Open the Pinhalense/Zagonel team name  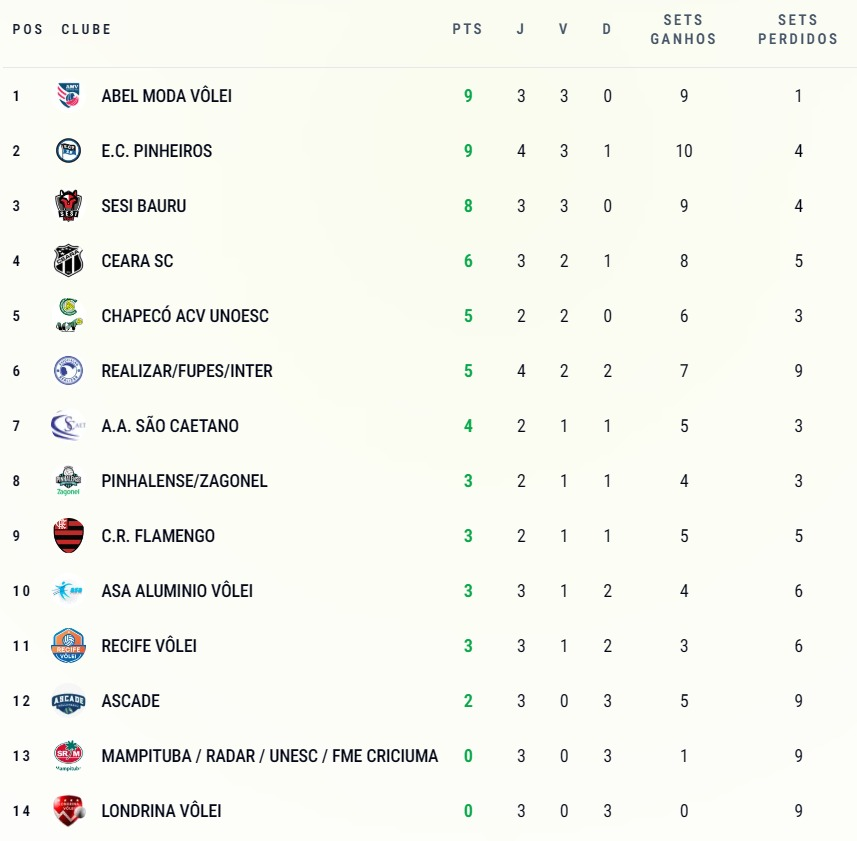tap(184, 481)
